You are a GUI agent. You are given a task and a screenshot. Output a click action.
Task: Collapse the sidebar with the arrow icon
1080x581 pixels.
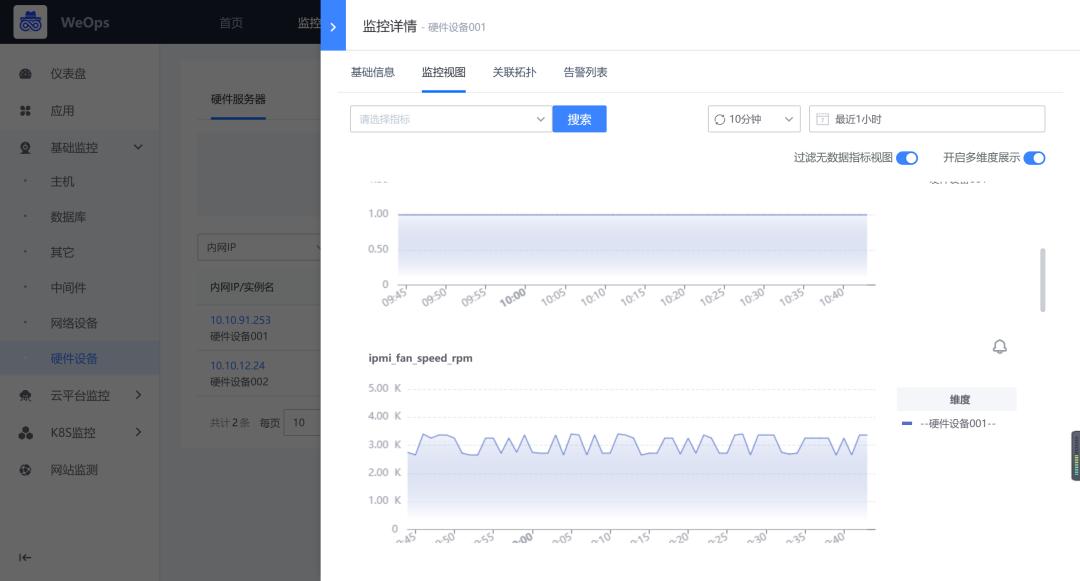tap(24, 559)
